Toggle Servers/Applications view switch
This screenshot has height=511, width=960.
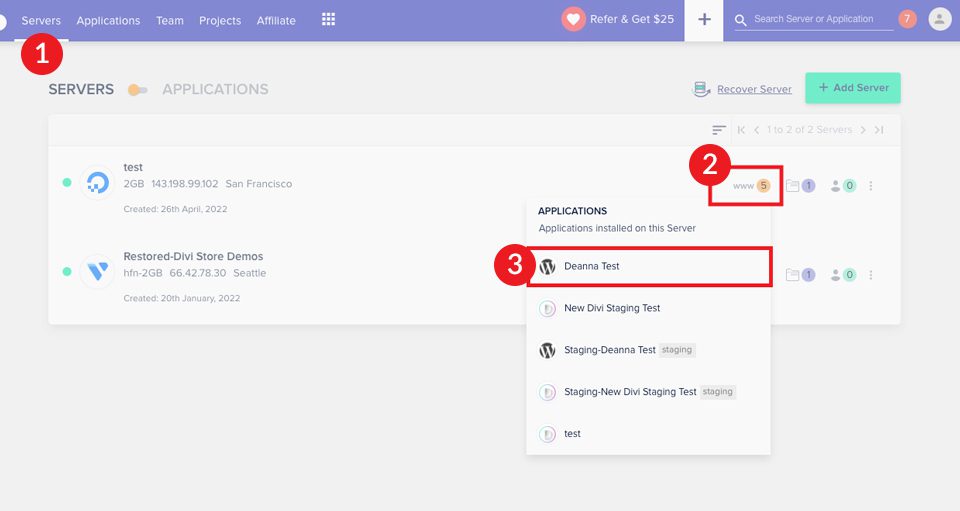[138, 90]
